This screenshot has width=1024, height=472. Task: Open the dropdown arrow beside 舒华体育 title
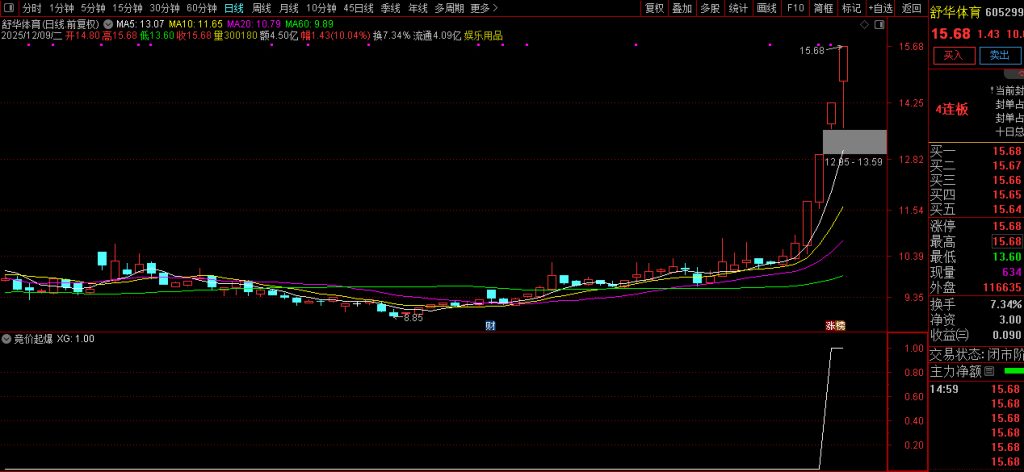click(x=107, y=22)
